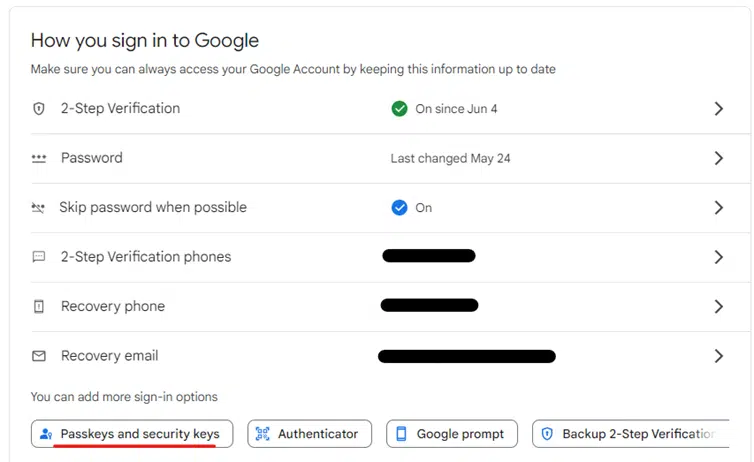
Task: Click the redacted recovery email address
Action: pyautogui.click(x=467, y=356)
